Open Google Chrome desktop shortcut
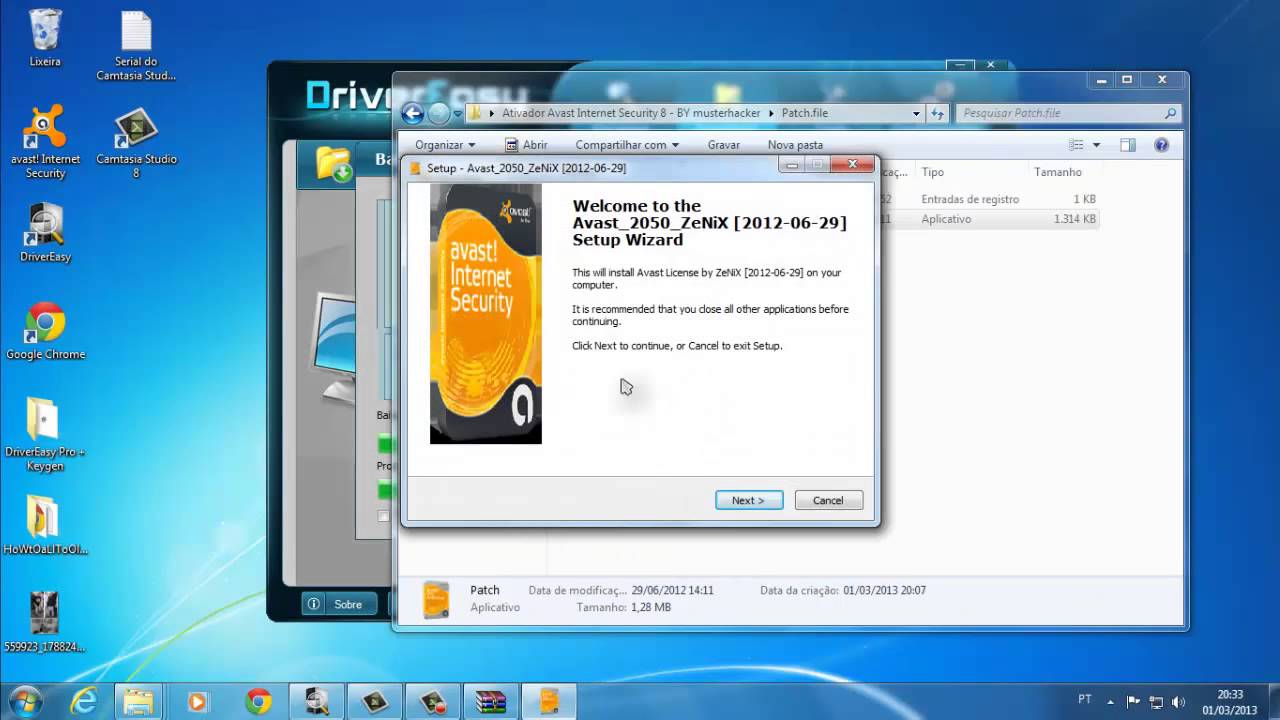The width and height of the screenshot is (1280, 720). click(45, 331)
